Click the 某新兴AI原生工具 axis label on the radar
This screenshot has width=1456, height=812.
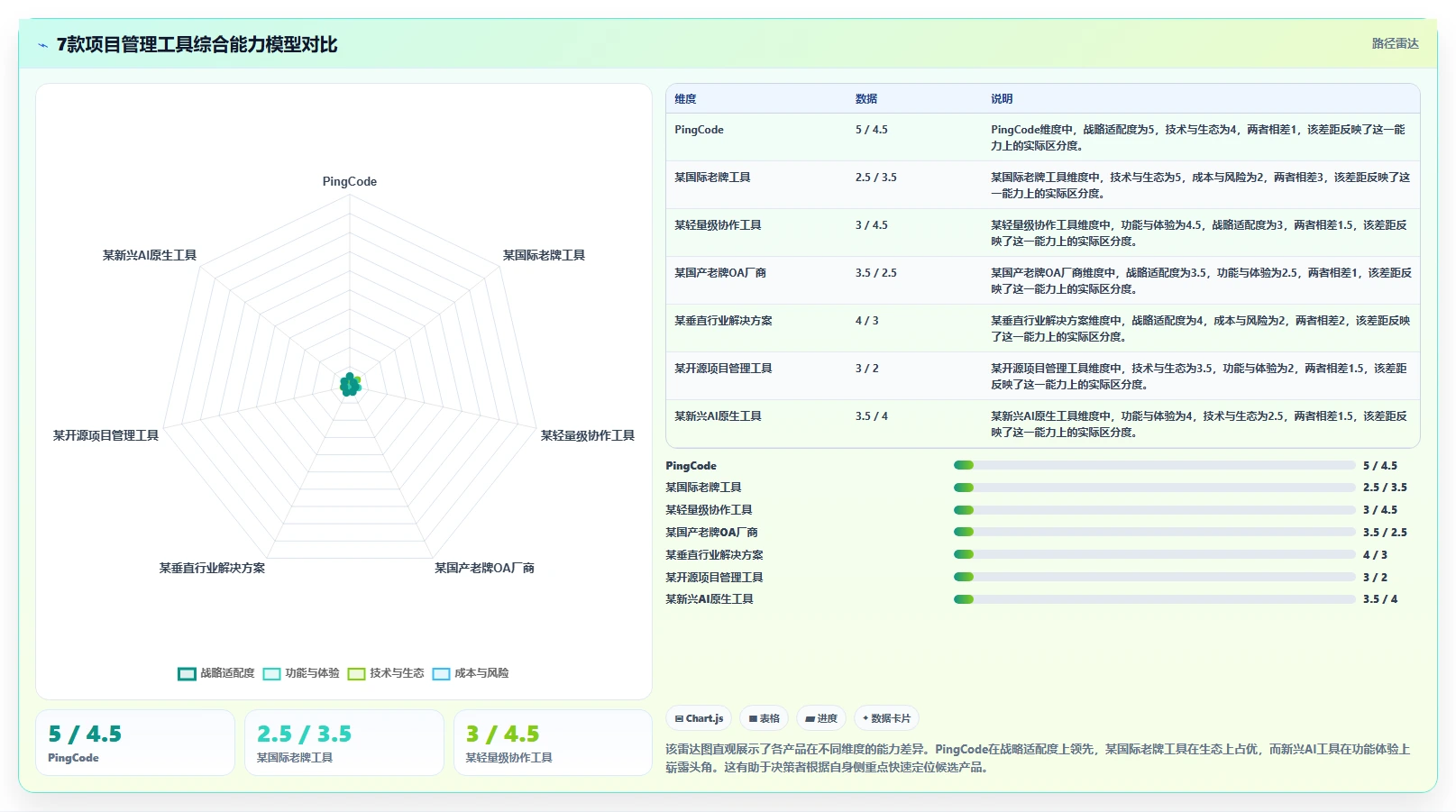tap(149, 255)
